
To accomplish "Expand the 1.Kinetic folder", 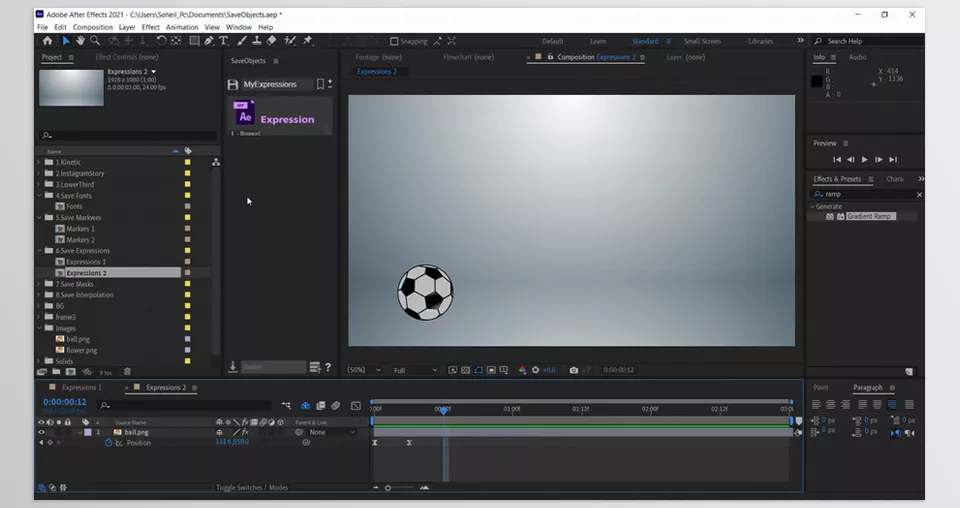I will coord(39,162).
